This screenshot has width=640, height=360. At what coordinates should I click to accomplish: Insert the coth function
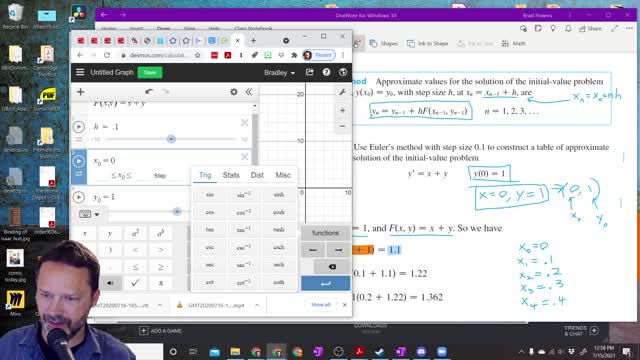(x=279, y=282)
